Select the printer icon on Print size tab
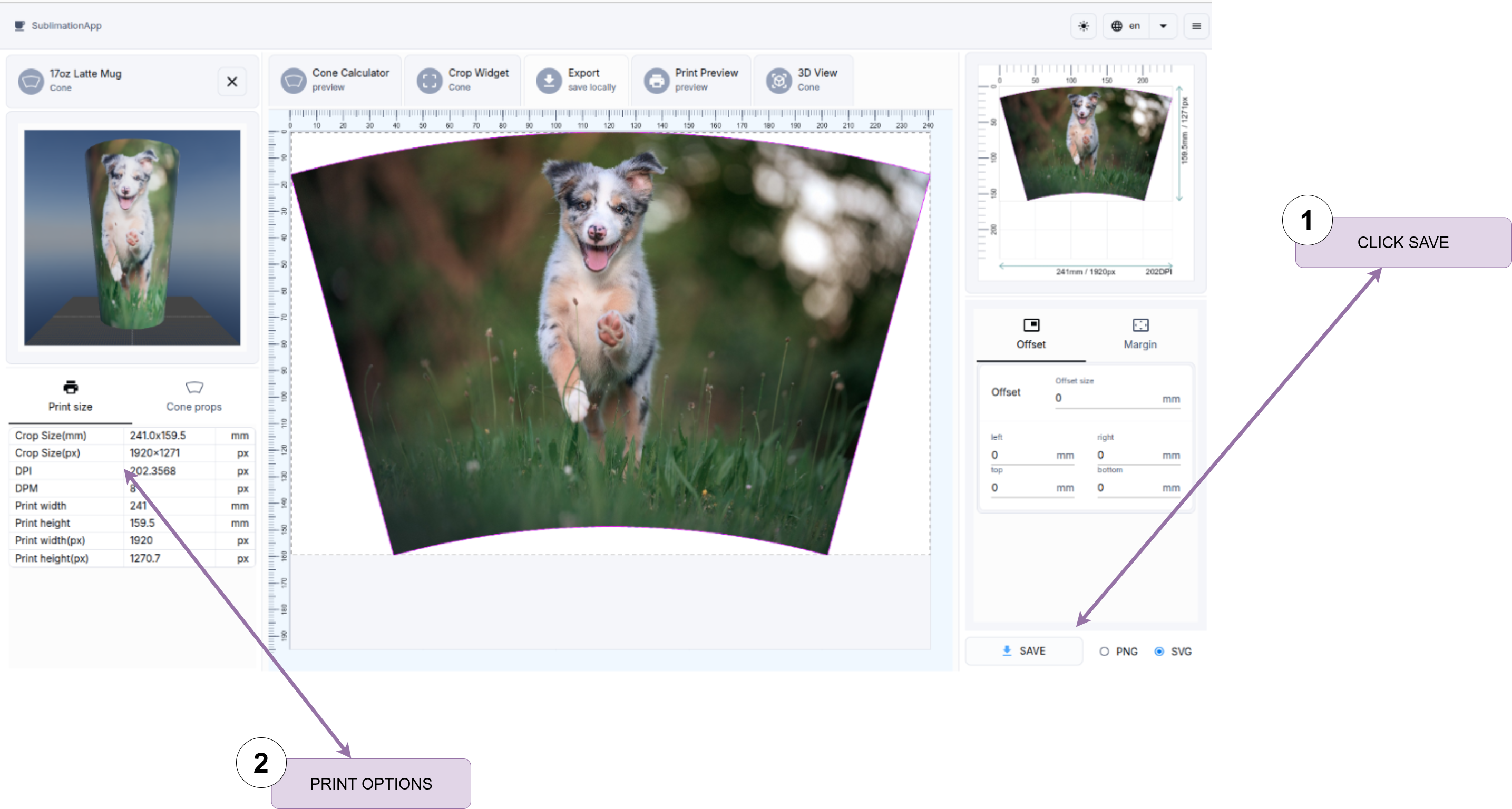Screen dimensions: 1512x809 pyautogui.click(x=70, y=387)
